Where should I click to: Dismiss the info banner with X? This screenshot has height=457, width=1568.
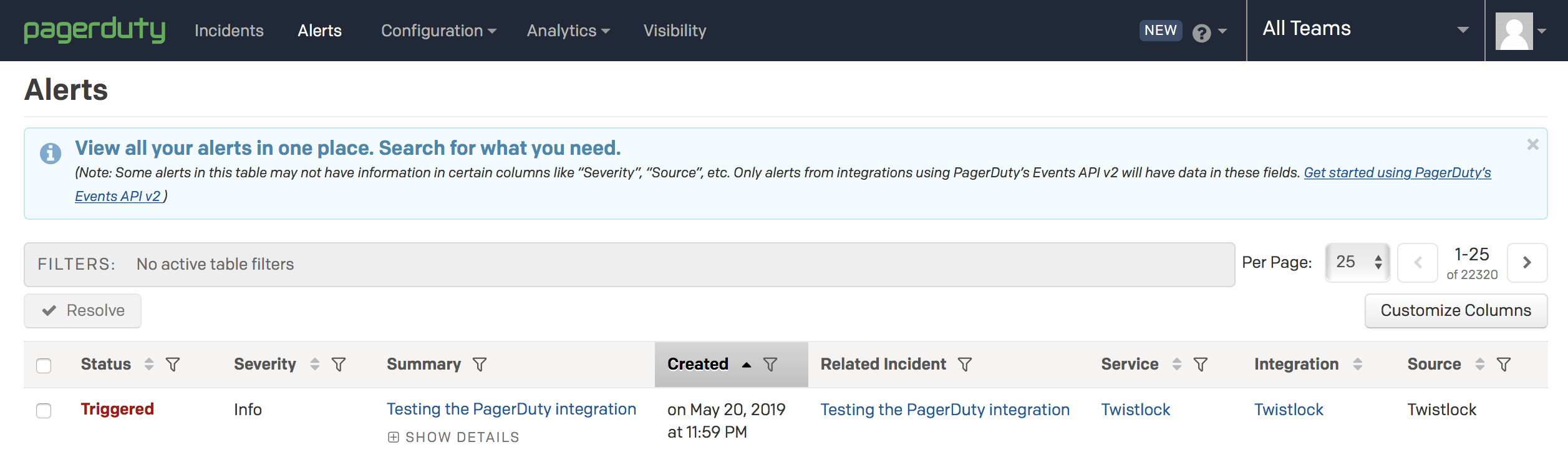click(1532, 145)
